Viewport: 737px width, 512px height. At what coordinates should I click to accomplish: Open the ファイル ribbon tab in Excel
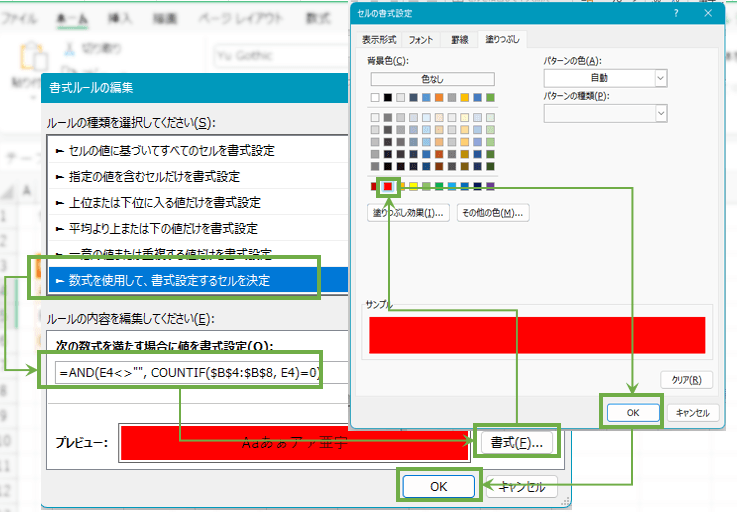pyautogui.click(x=19, y=18)
